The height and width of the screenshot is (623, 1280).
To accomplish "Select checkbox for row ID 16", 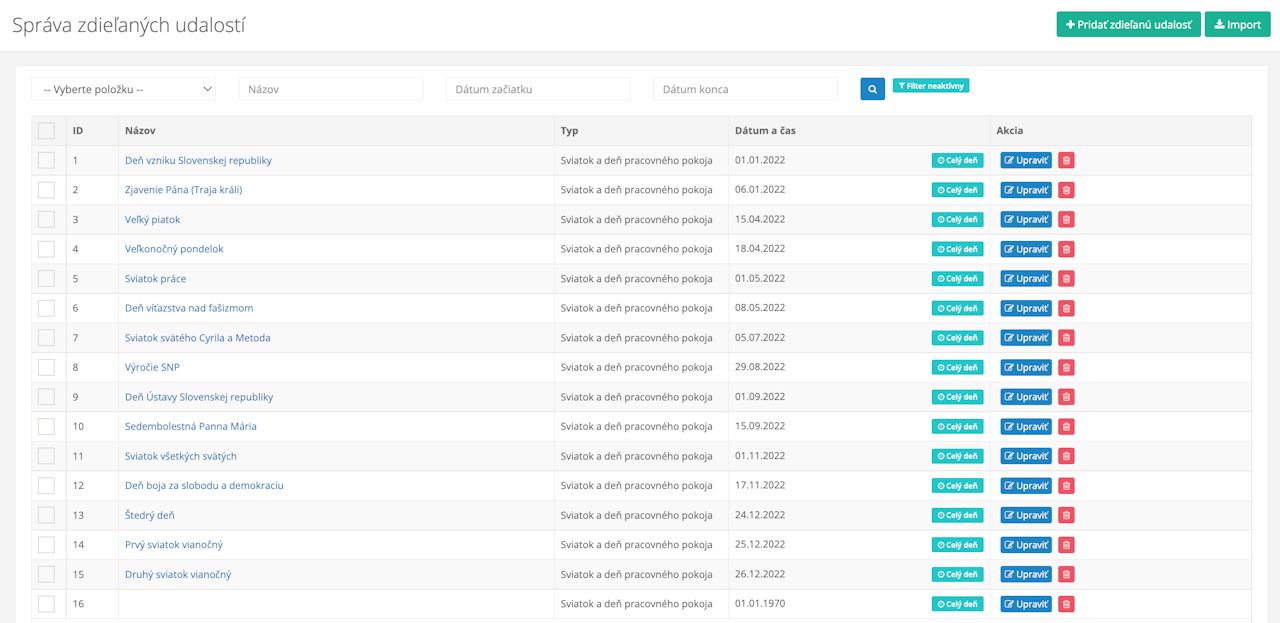I will point(46,604).
